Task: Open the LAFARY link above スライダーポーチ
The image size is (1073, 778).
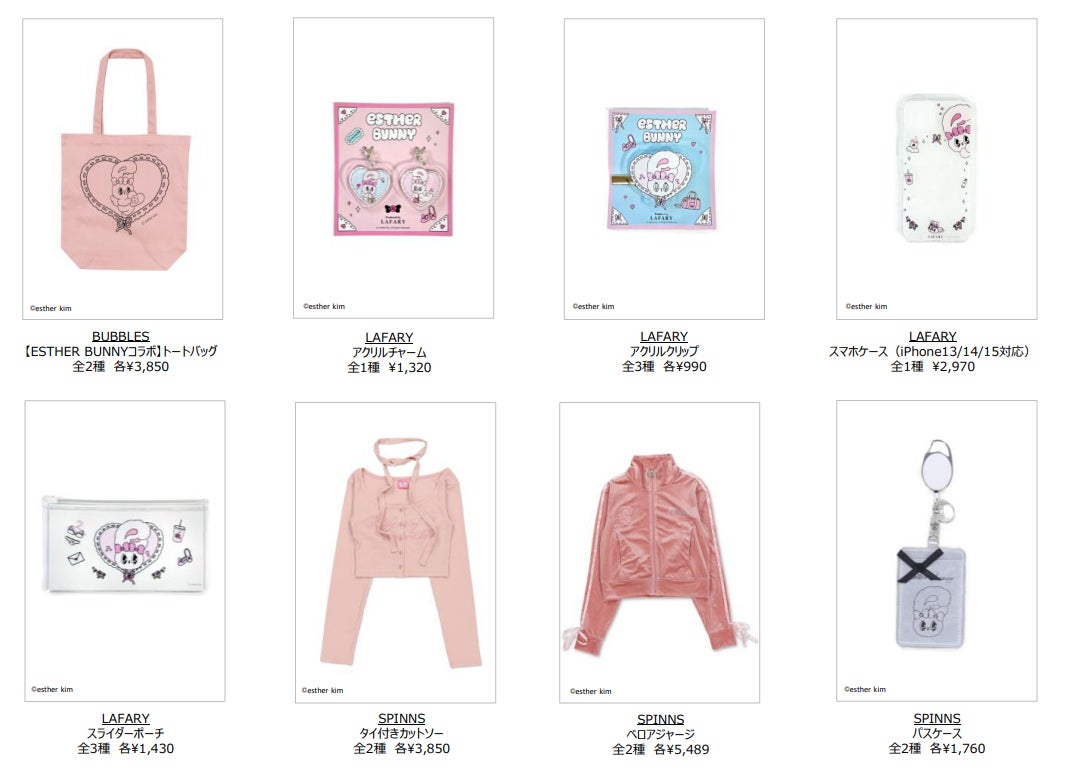Action: coord(125,718)
